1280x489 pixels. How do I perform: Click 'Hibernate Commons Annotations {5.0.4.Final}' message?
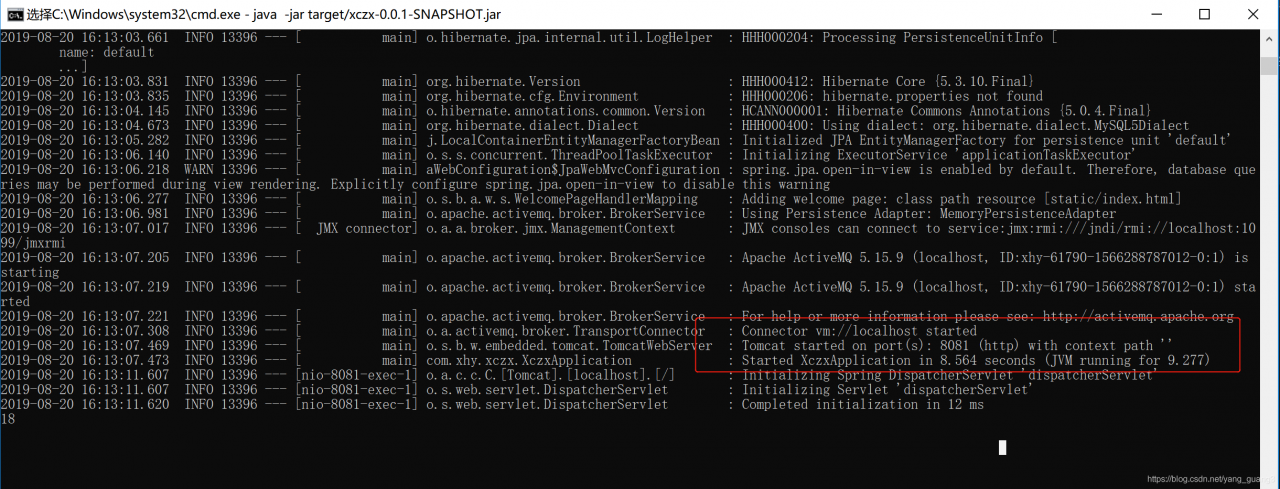pyautogui.click(x=994, y=111)
